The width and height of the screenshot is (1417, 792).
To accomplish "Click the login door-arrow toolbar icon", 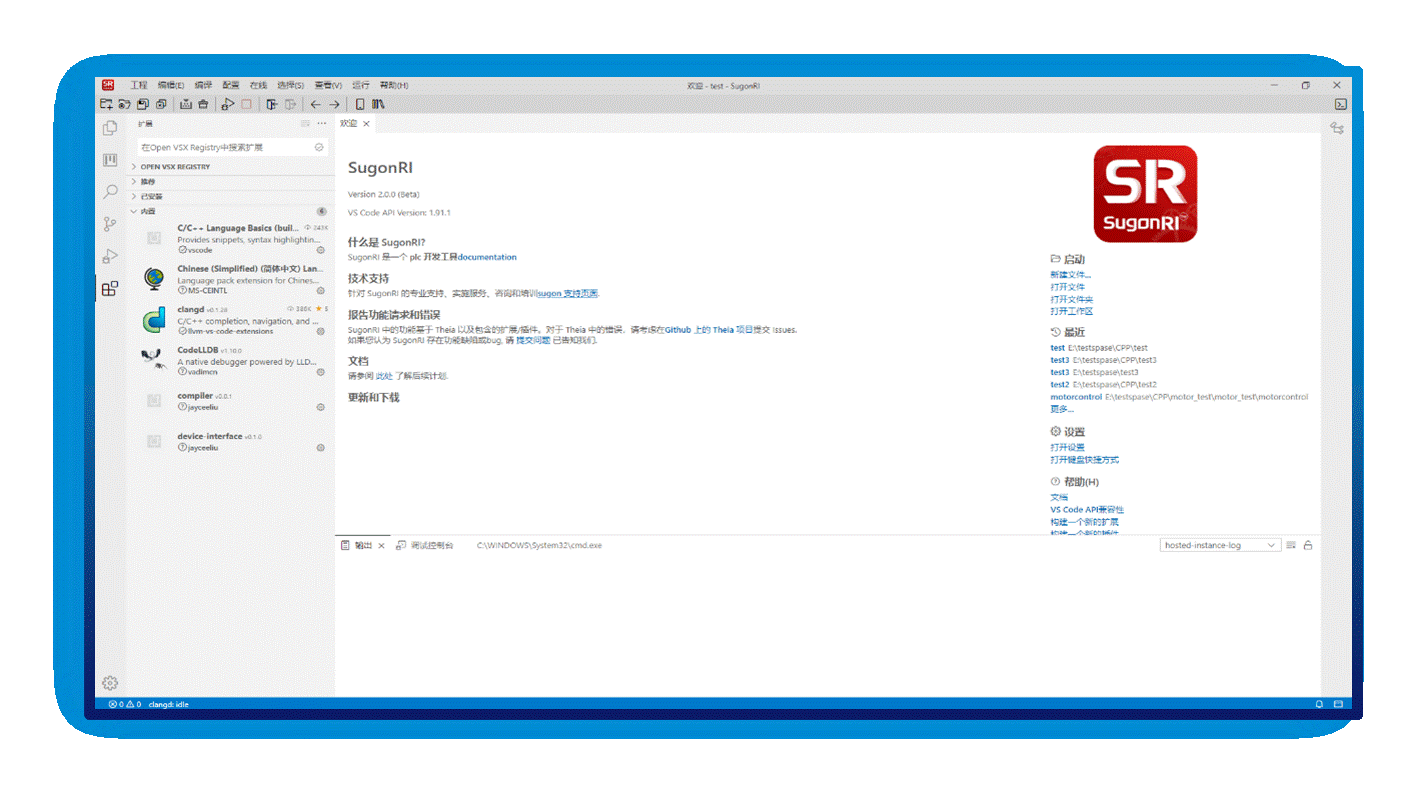I will [x=272, y=104].
